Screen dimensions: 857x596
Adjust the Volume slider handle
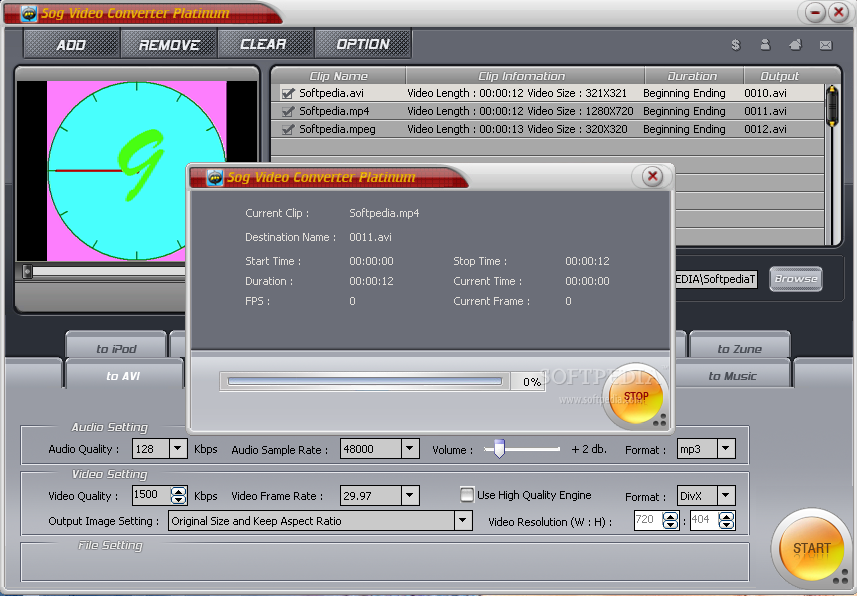click(499, 448)
